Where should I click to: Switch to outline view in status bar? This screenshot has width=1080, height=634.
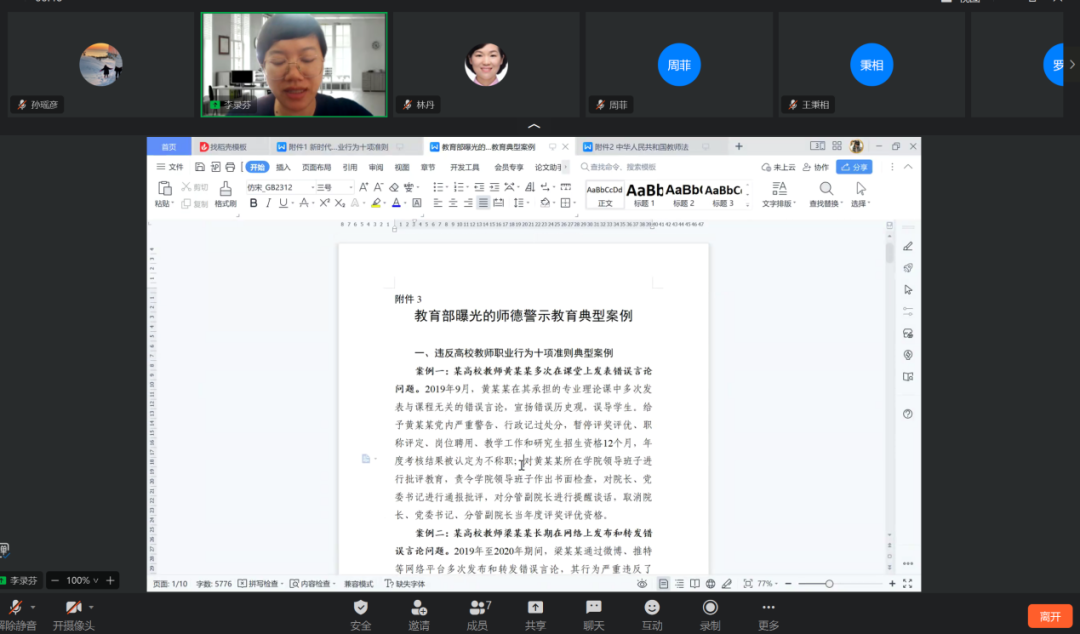tap(679, 584)
